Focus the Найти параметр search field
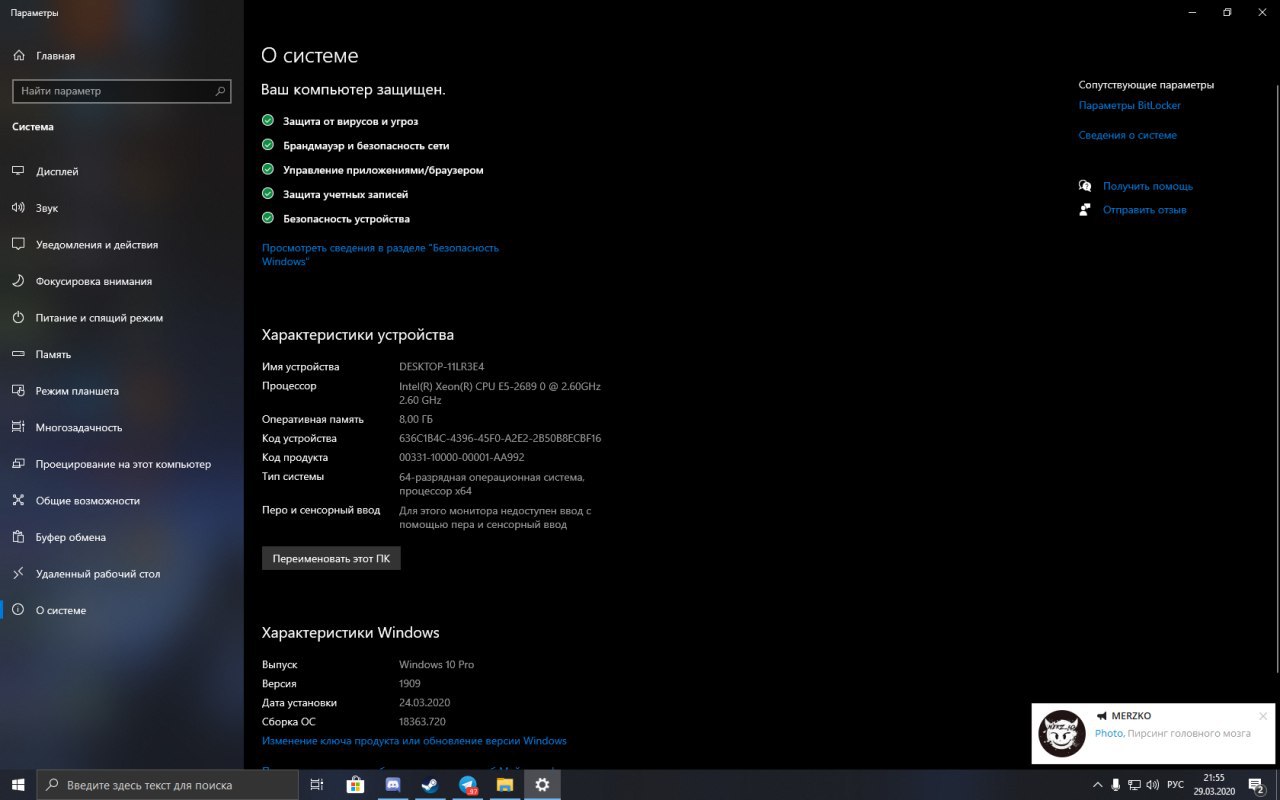Viewport: 1280px width, 800px height. tap(122, 91)
